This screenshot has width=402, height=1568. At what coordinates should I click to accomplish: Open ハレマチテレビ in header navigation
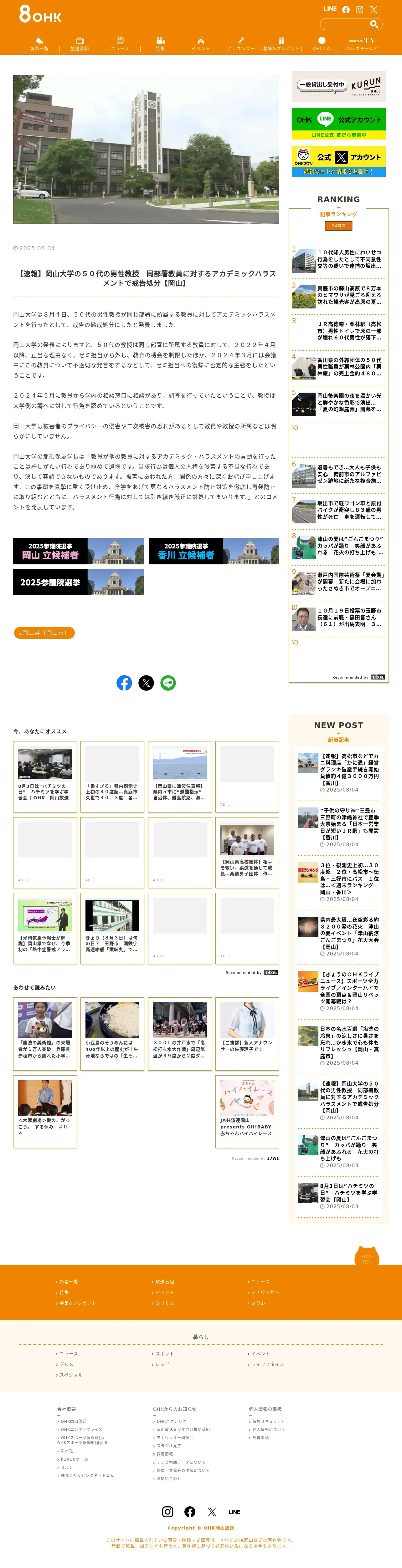coord(362,44)
